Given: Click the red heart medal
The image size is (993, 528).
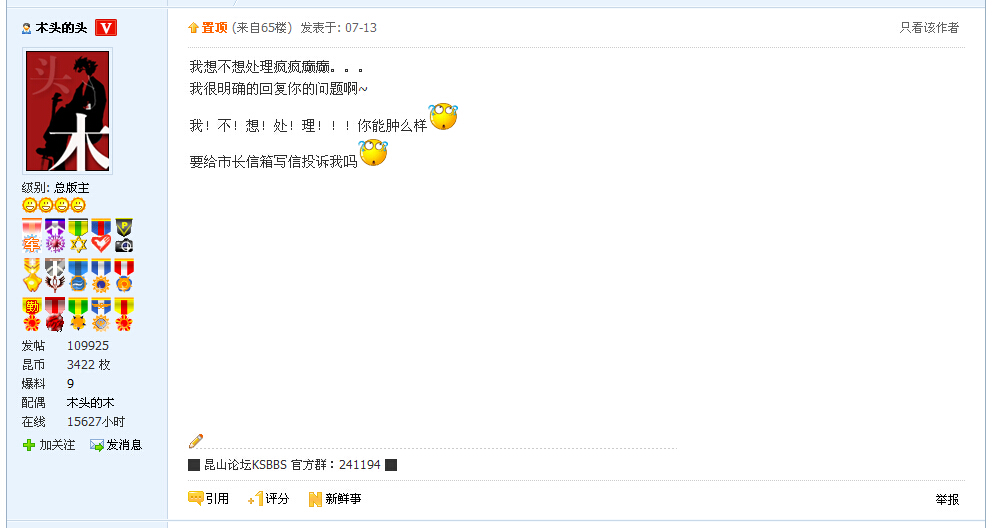Looking at the screenshot, I should point(101,236).
